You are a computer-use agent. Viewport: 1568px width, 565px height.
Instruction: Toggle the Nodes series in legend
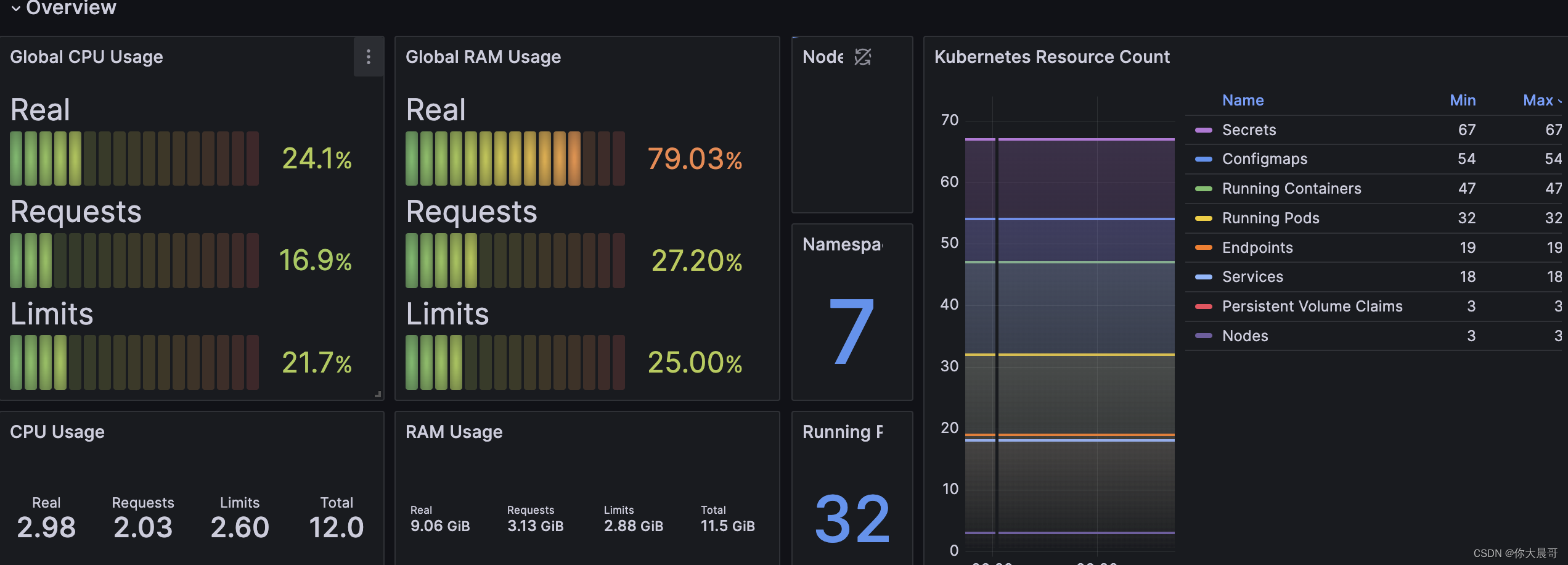click(1245, 336)
